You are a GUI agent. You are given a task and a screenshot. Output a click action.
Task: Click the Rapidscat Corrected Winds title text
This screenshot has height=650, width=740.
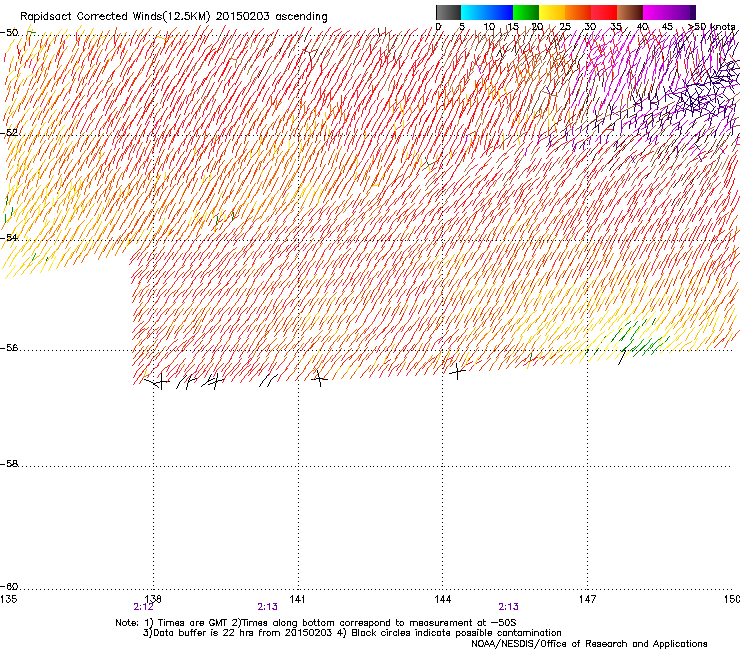click(174, 16)
